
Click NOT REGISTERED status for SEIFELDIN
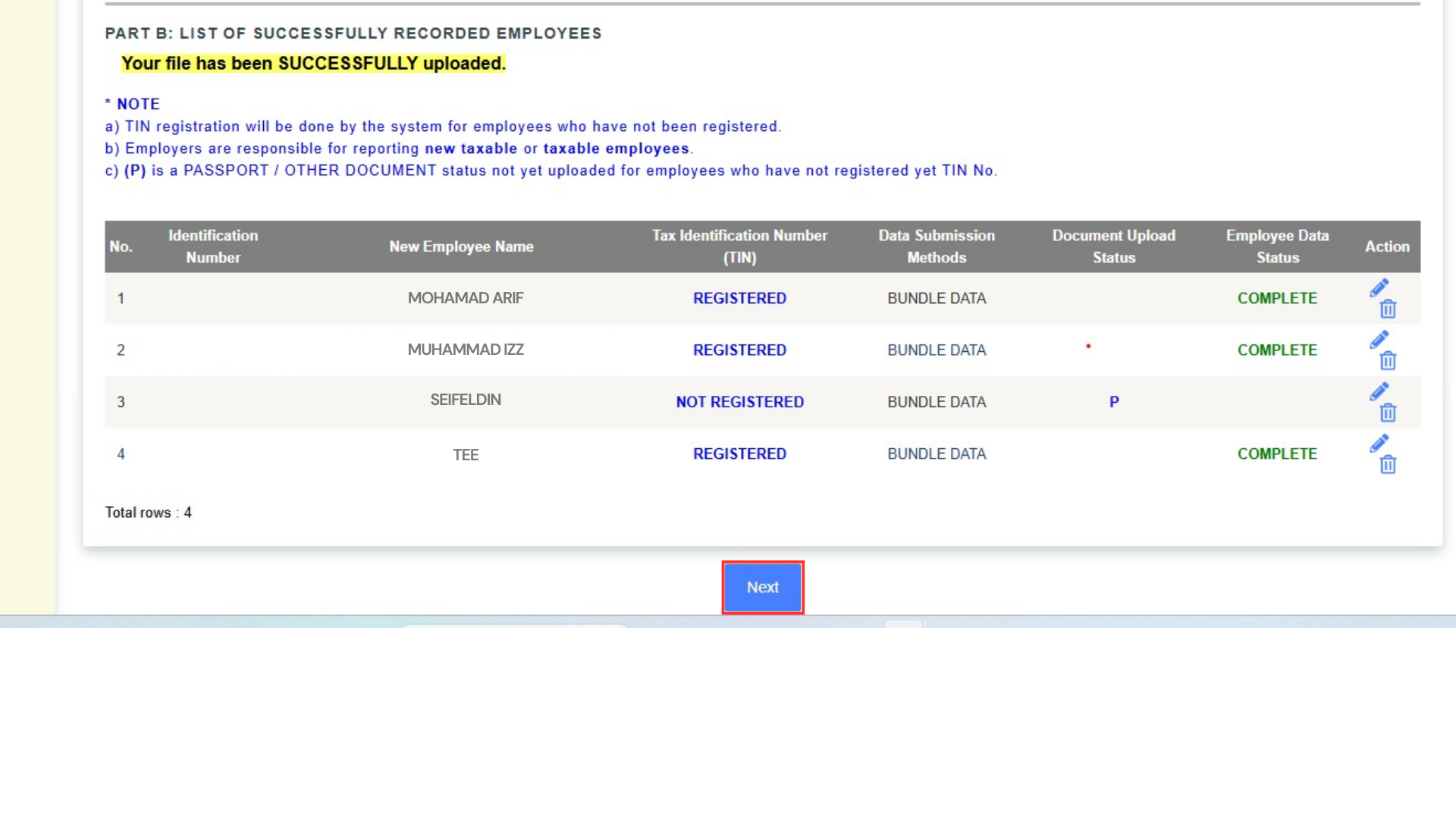click(739, 402)
